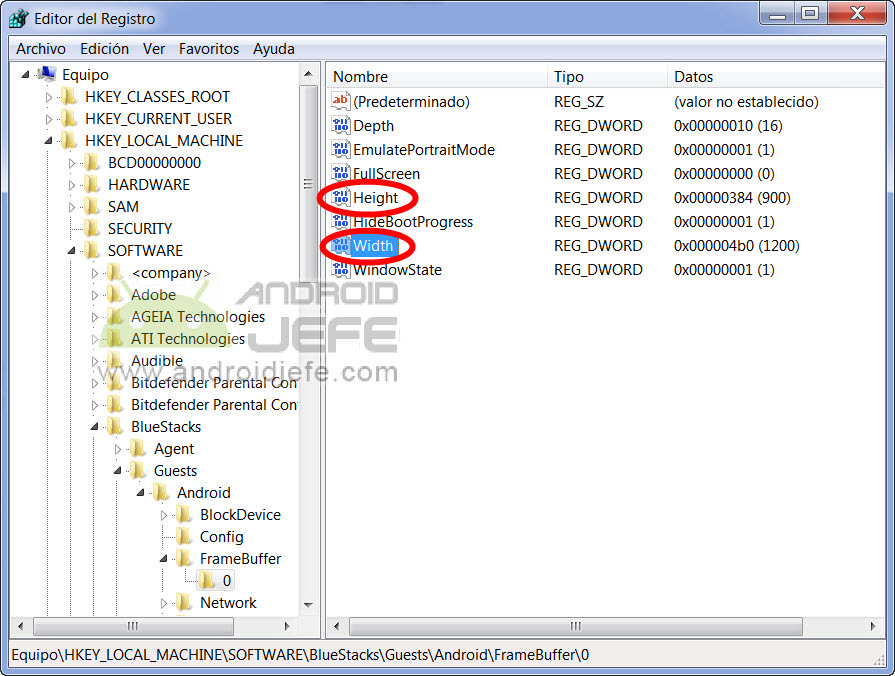The width and height of the screenshot is (895, 676).
Task: Select the (Predeterminado) string value icon
Action: coord(341,102)
